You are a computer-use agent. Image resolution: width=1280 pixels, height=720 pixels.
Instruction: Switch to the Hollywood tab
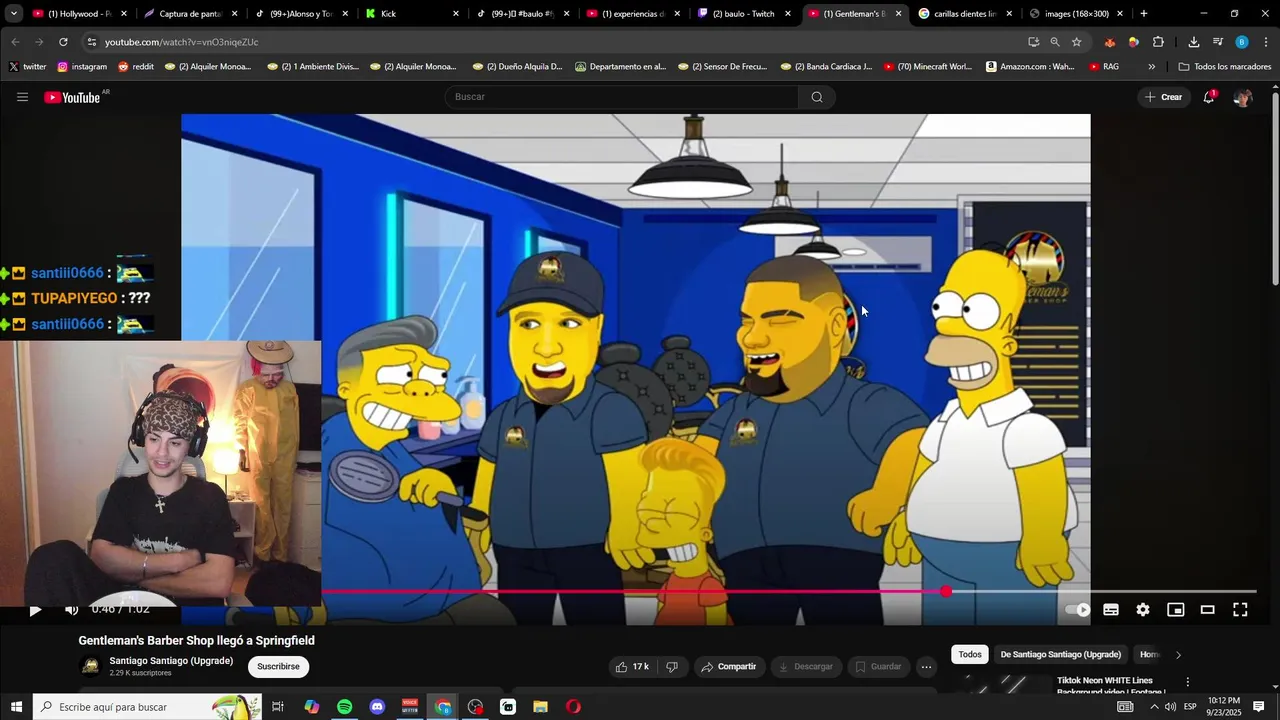(79, 14)
